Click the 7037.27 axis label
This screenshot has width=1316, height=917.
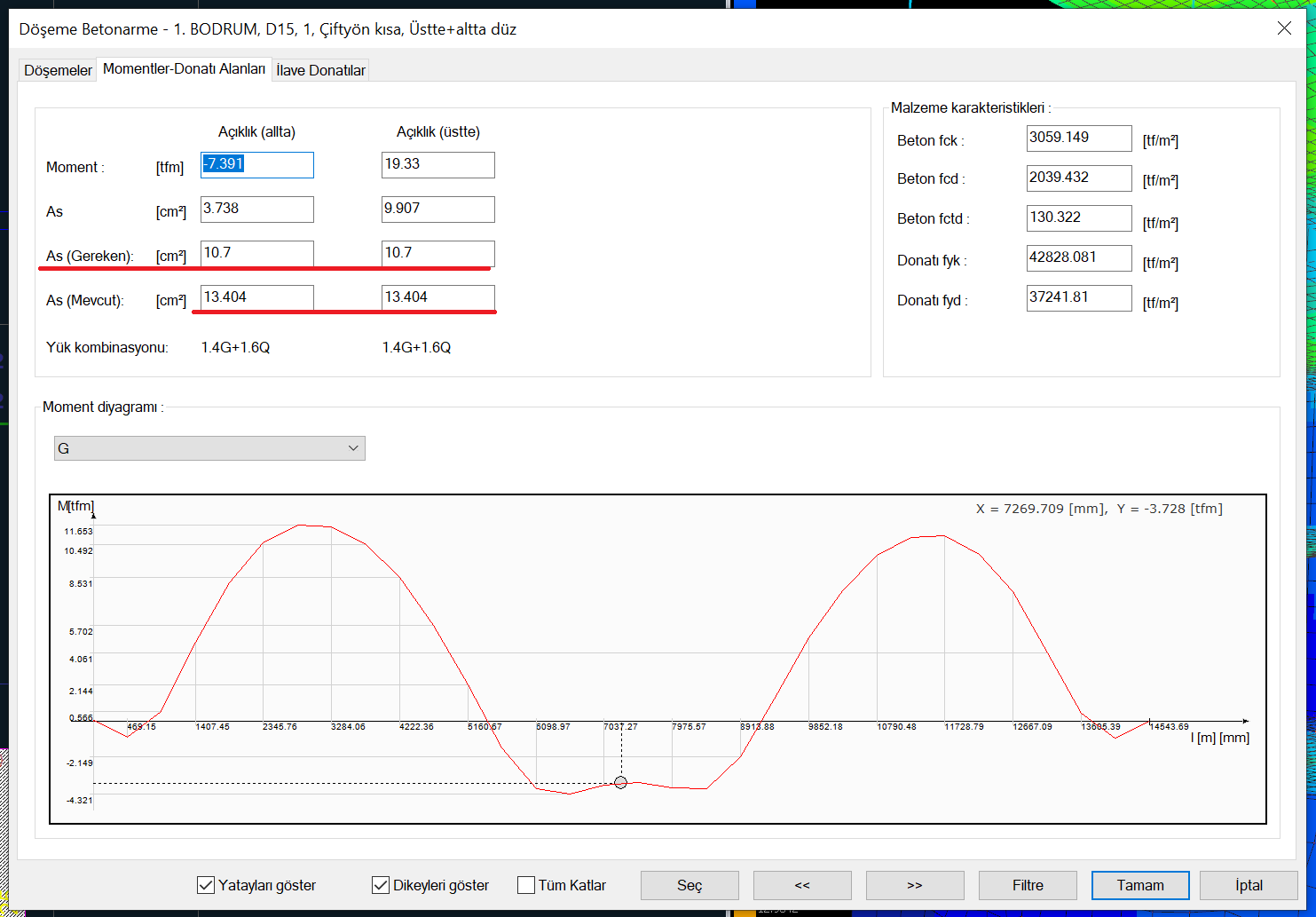[x=620, y=726]
